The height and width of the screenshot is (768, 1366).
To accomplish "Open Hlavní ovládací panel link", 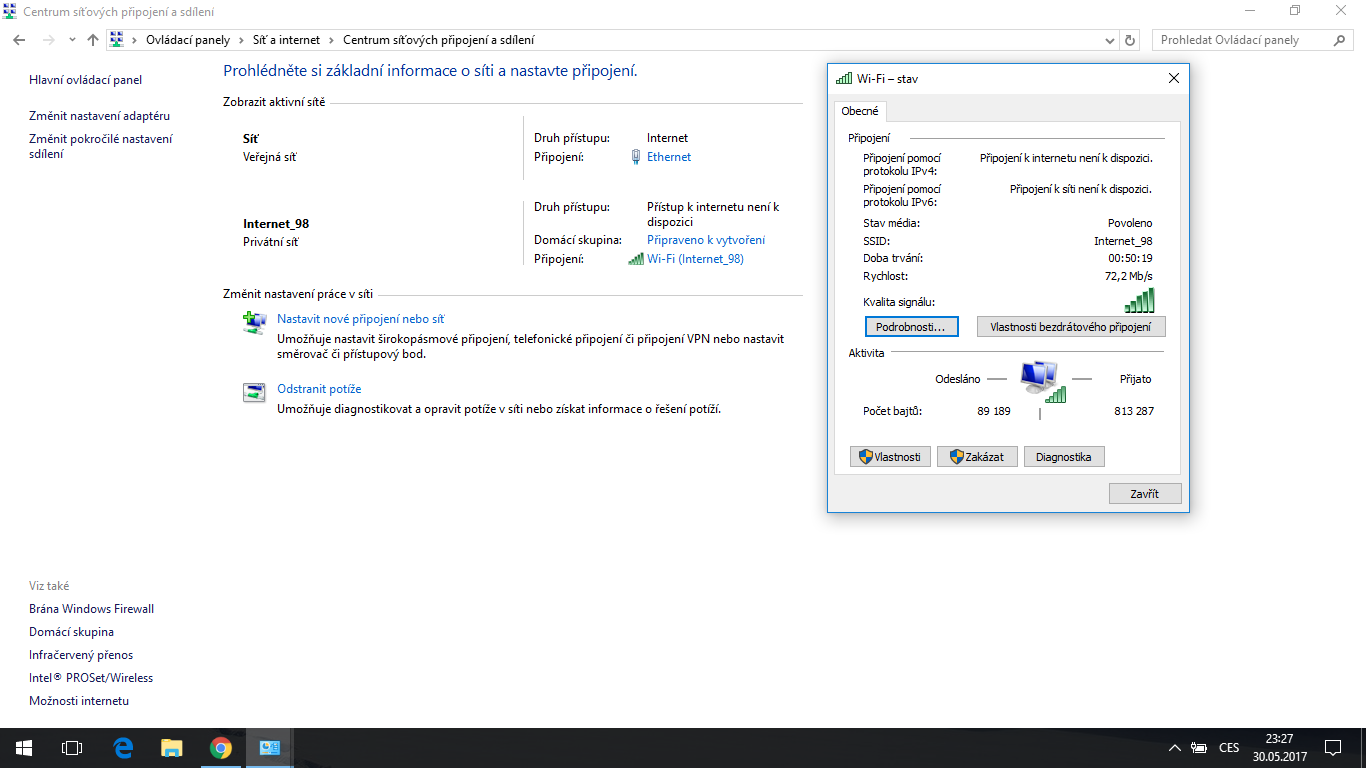I will (x=86, y=80).
